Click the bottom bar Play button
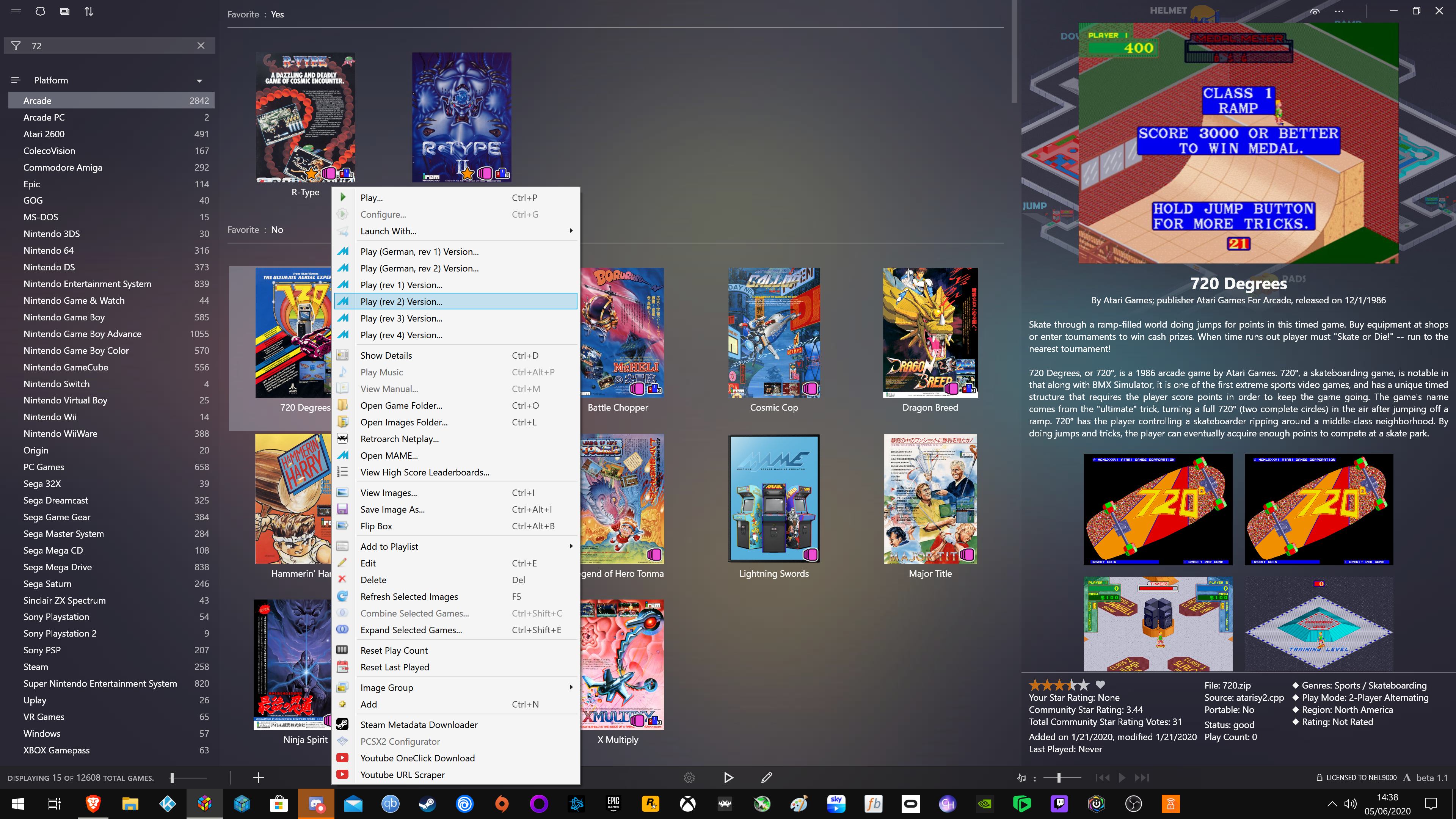This screenshot has height=819, width=1456. 728,778
